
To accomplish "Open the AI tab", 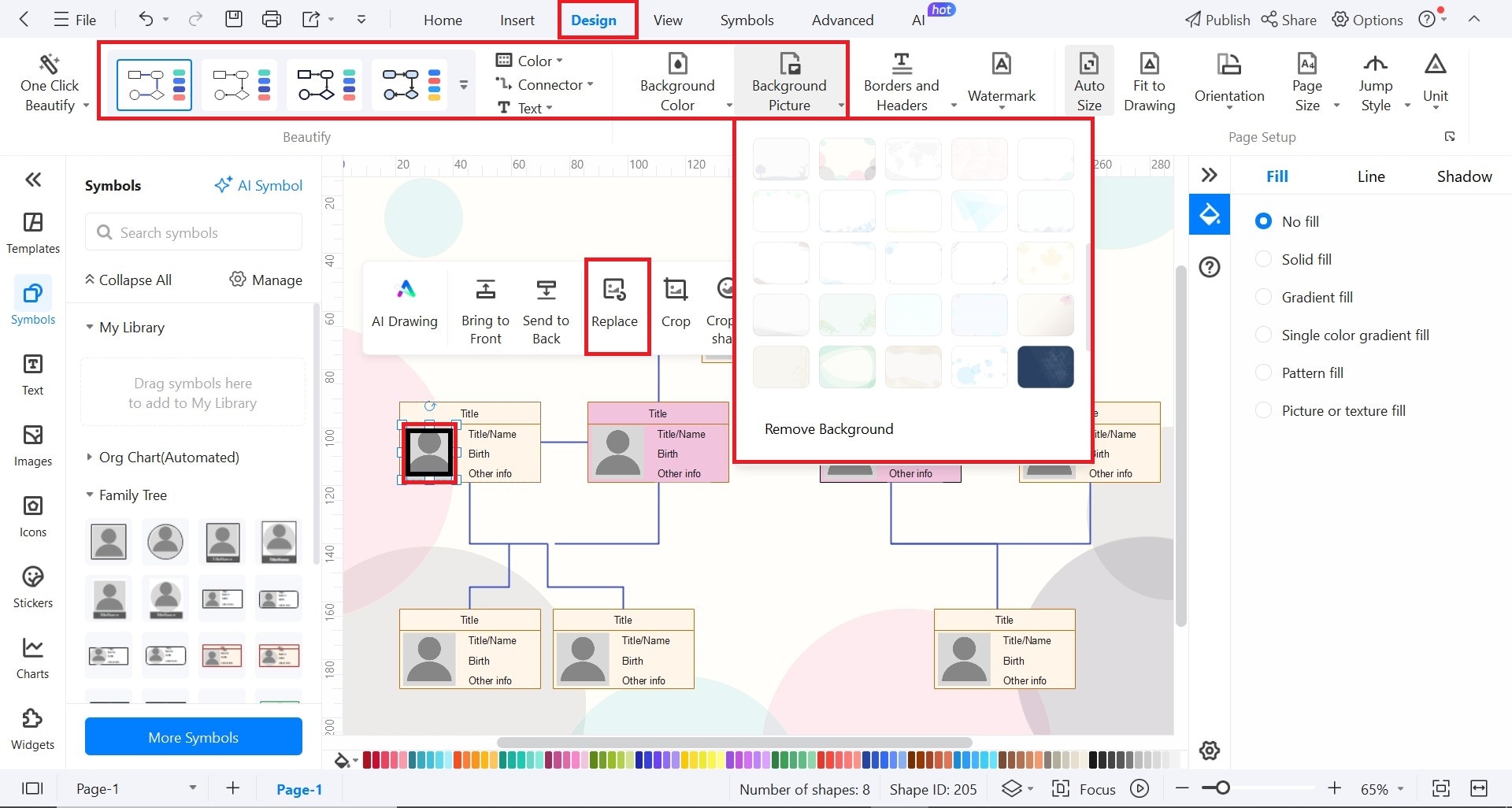I will point(919,20).
